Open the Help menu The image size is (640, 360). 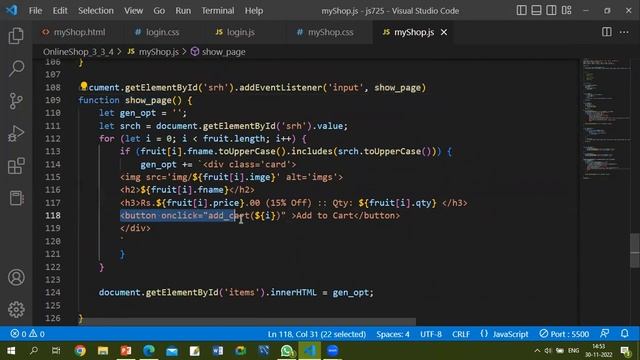[253, 11]
